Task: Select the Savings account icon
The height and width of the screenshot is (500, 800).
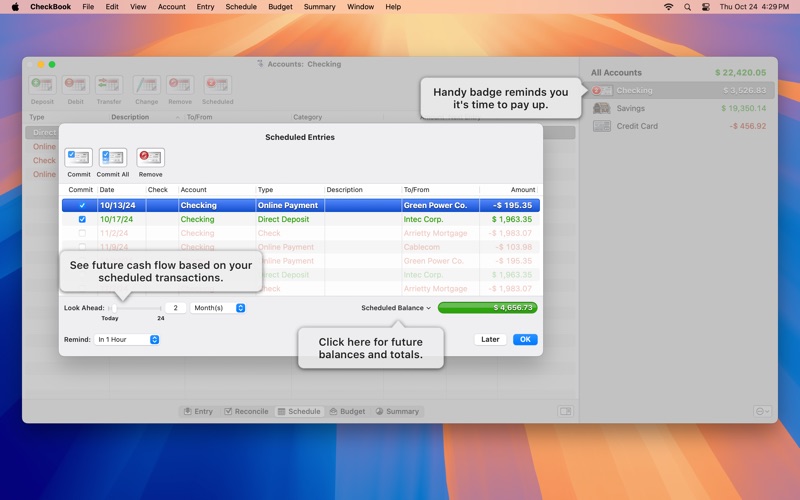Action: [x=602, y=108]
